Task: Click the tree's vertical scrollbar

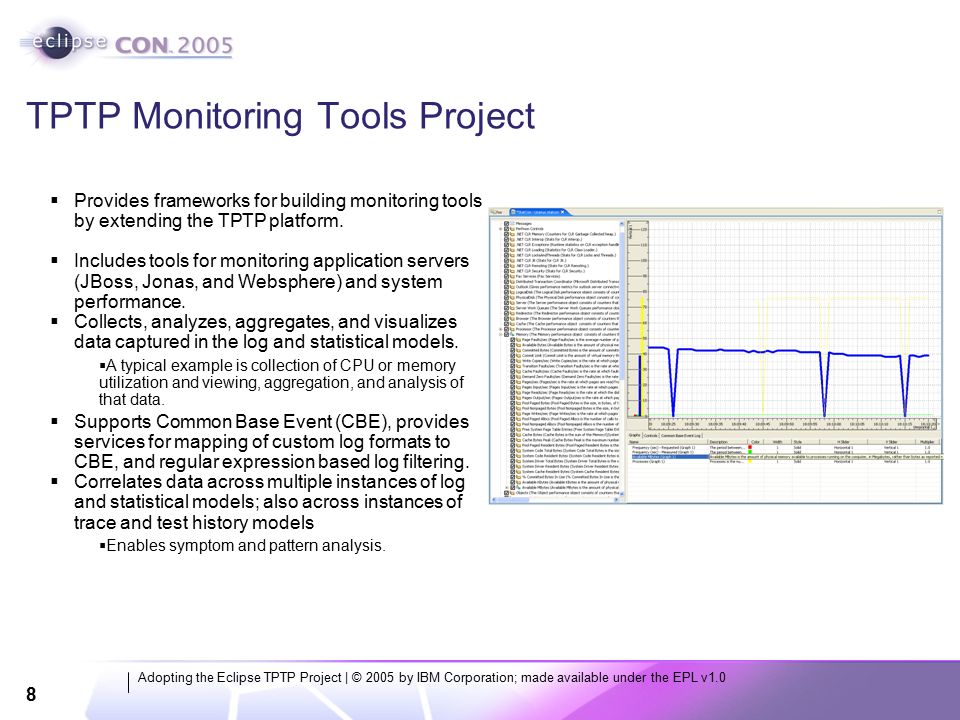Action: pyautogui.click(x=621, y=359)
